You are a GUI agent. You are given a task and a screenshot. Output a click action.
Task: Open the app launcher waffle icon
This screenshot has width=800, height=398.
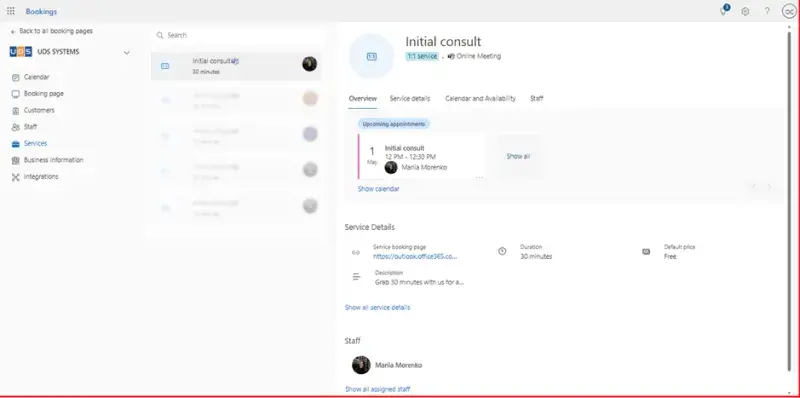(11, 11)
